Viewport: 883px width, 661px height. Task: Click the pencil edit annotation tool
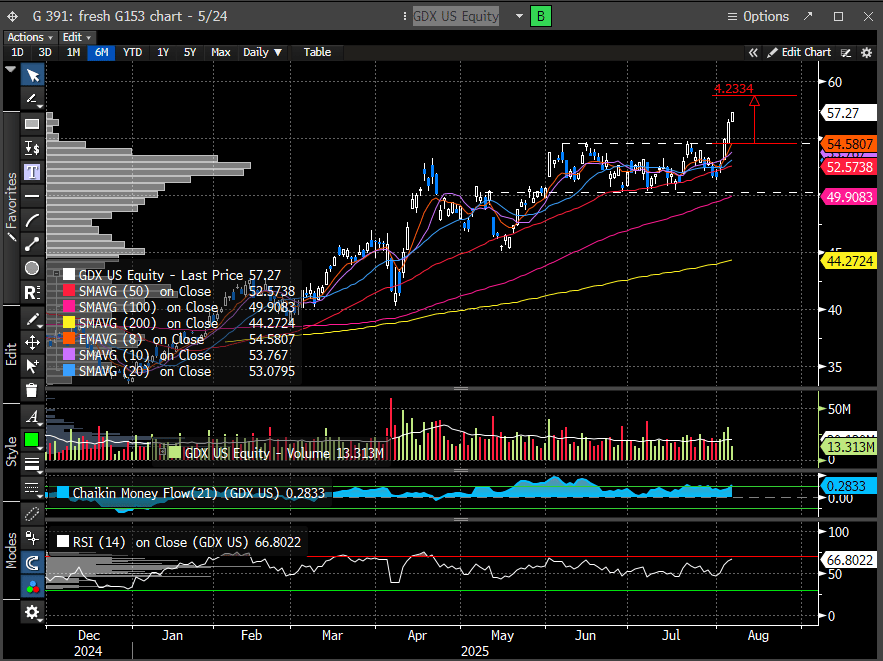click(33, 319)
